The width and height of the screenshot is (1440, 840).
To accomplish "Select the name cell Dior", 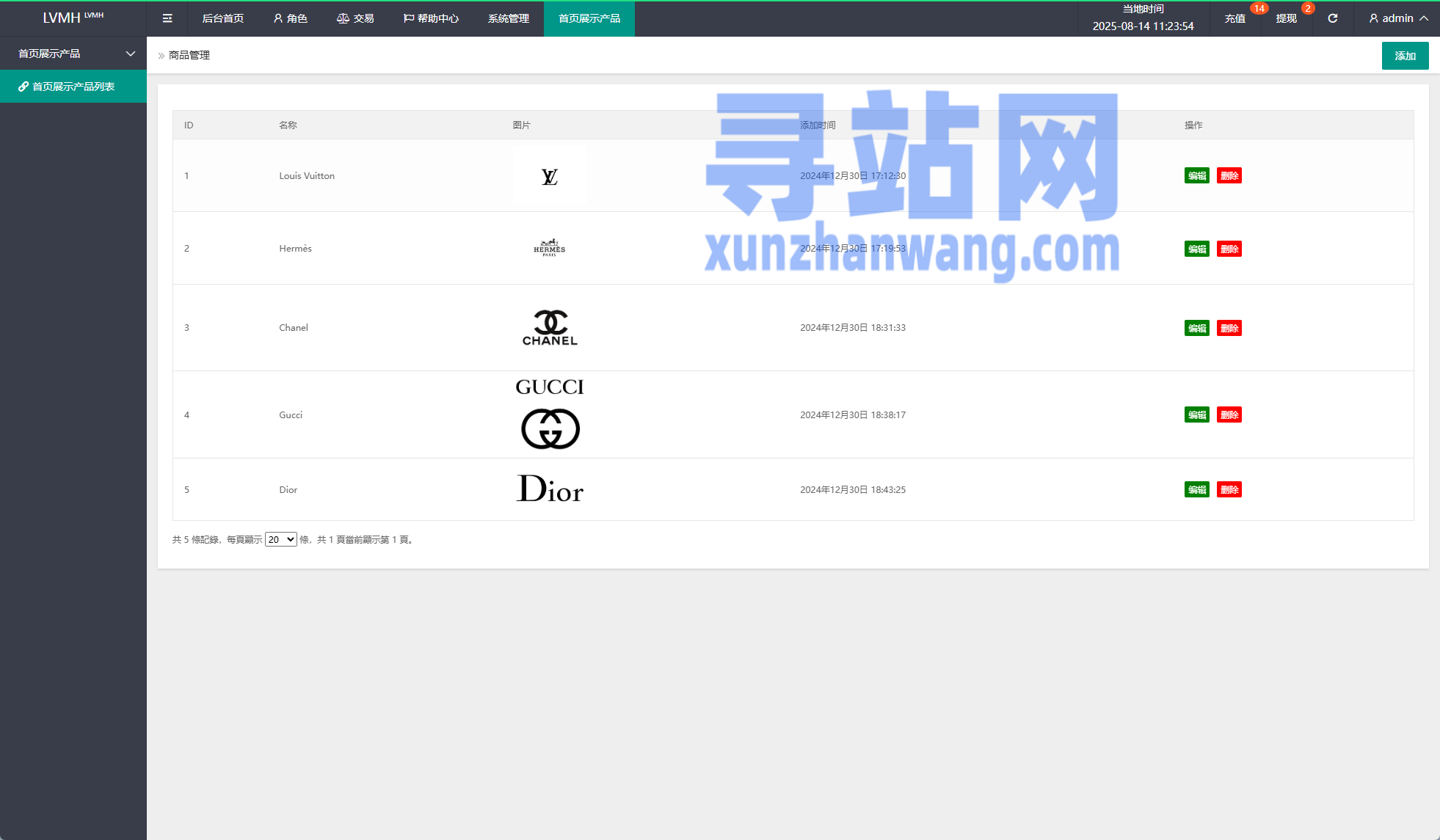I will 288,489.
